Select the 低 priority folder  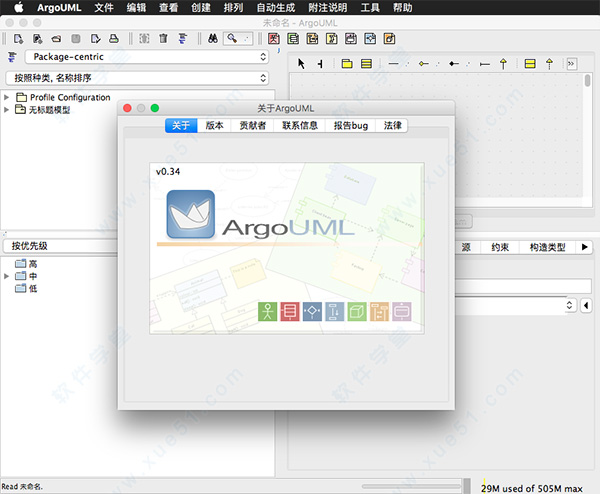tap(26, 289)
